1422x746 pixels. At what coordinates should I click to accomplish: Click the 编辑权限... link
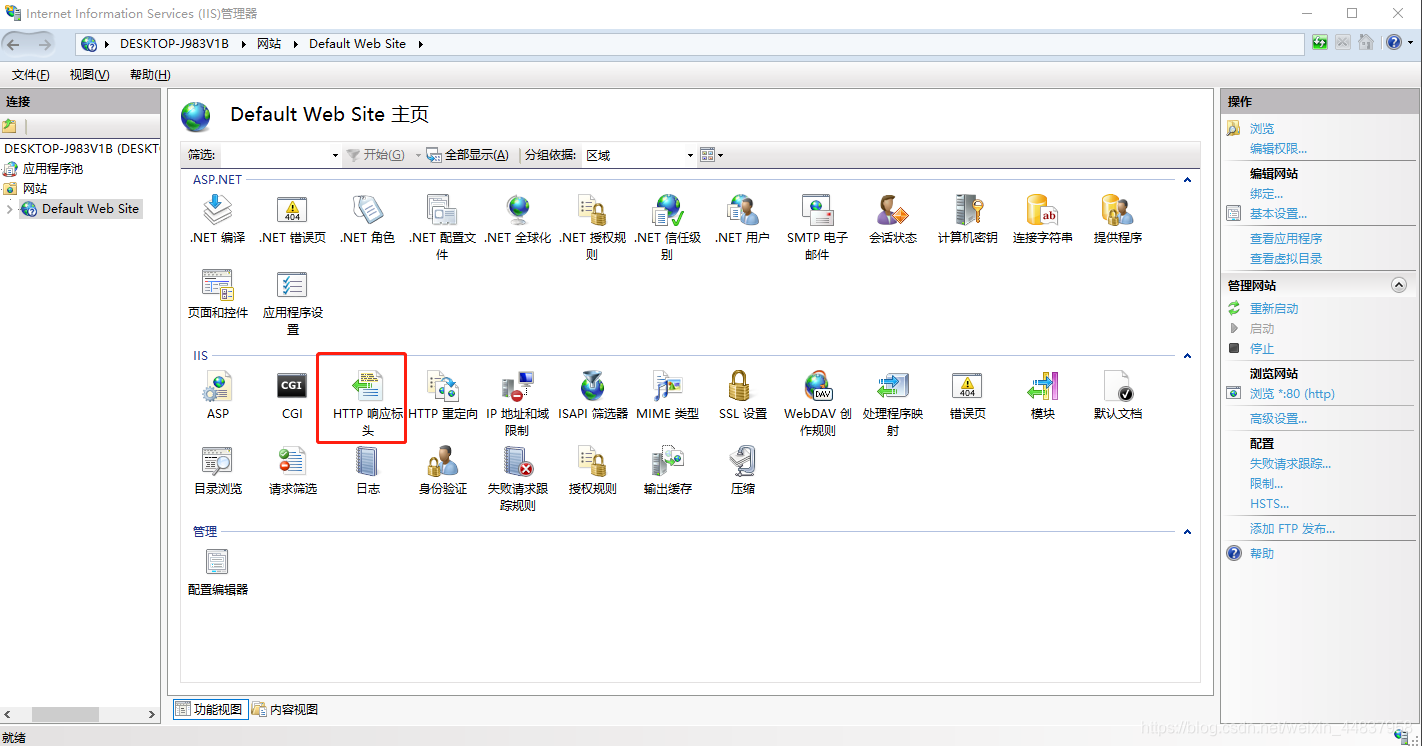coord(1278,149)
